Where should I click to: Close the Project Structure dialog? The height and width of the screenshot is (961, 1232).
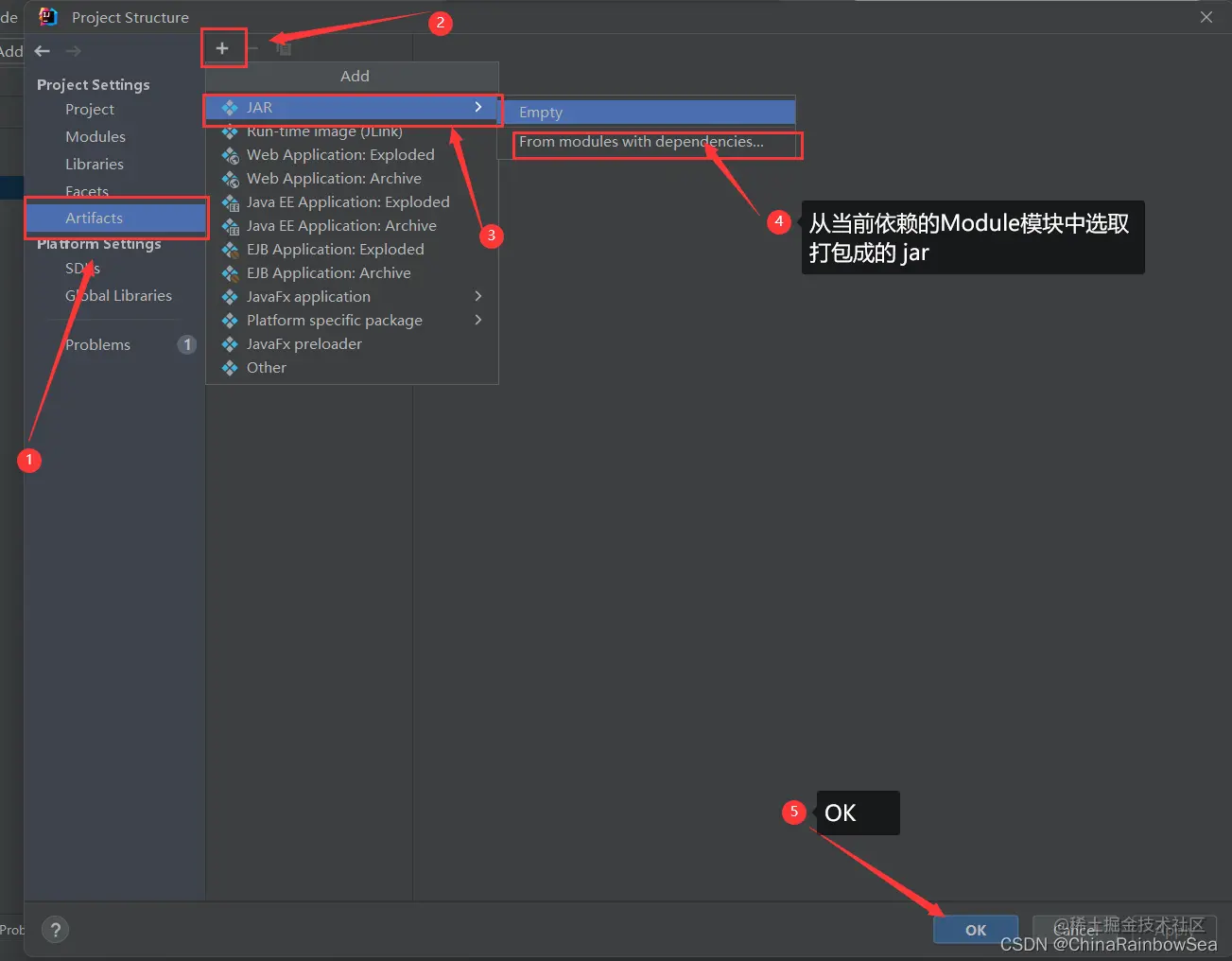[x=1206, y=17]
